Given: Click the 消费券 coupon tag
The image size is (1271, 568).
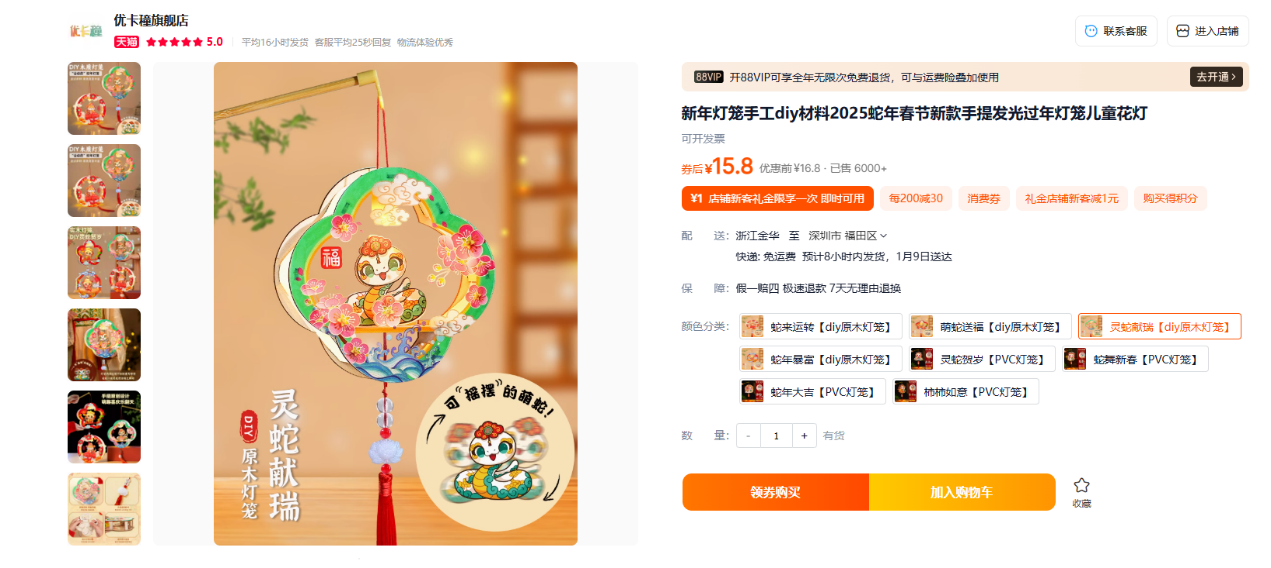Looking at the screenshot, I should click(x=984, y=198).
